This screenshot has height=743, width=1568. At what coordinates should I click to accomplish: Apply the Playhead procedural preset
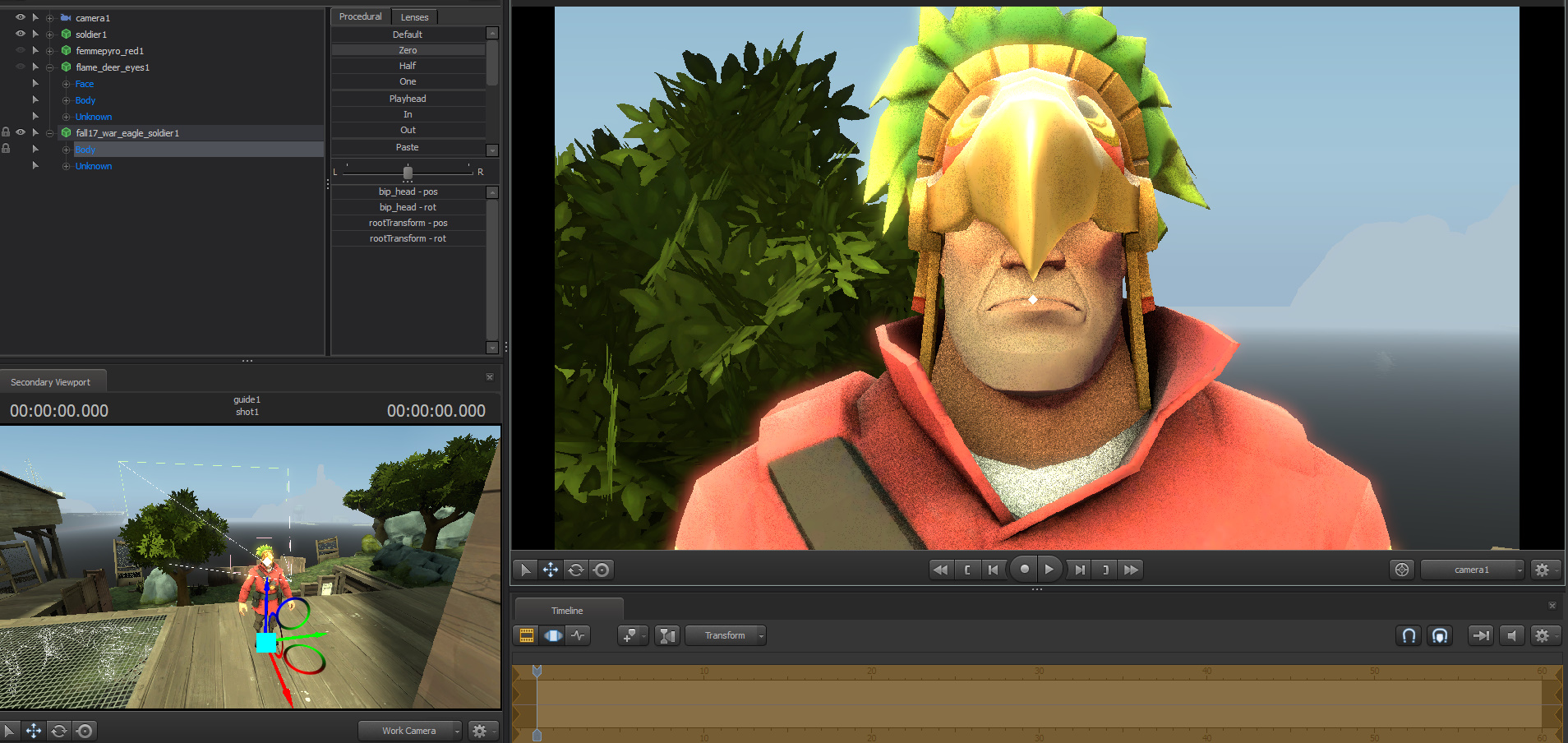(x=408, y=99)
